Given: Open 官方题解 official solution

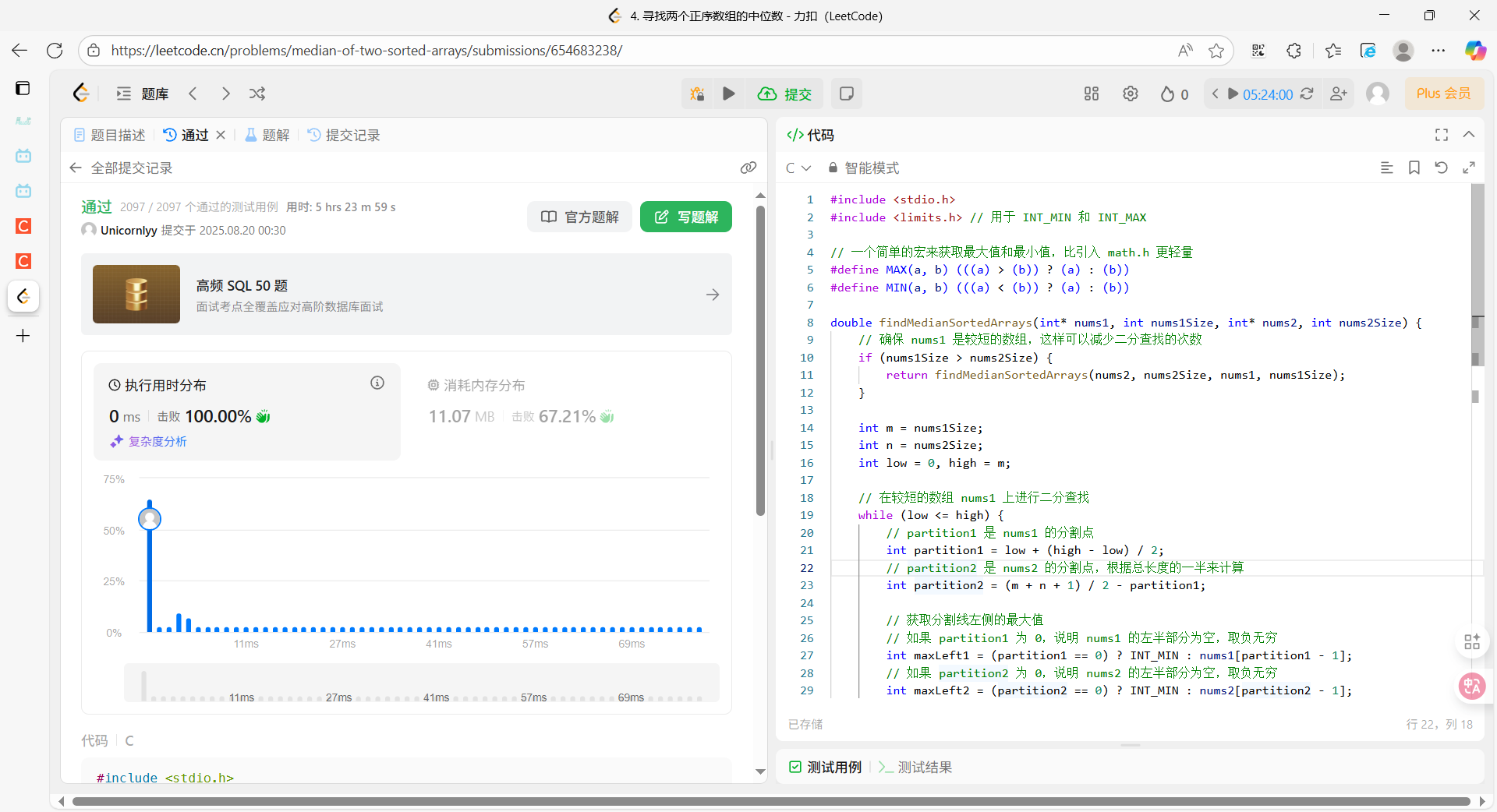Looking at the screenshot, I should (x=580, y=217).
